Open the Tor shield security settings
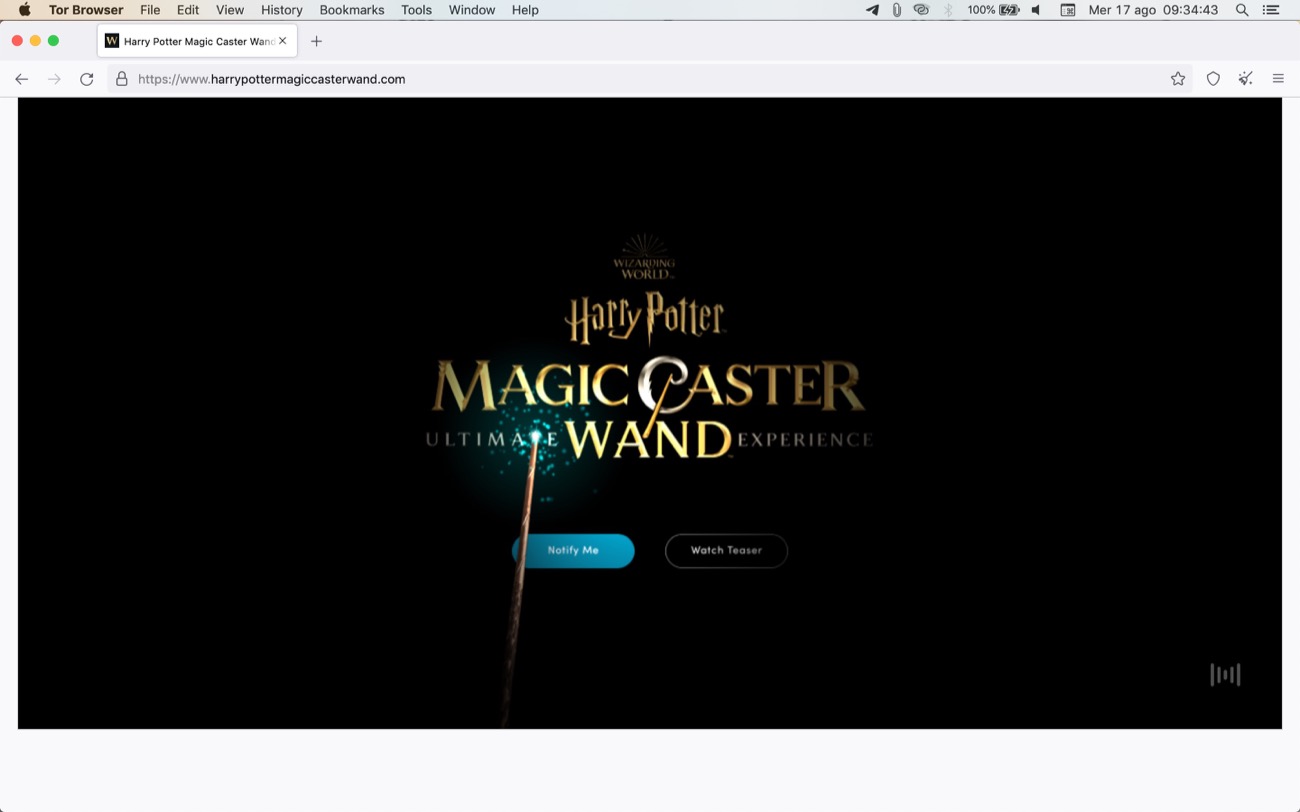Screen dimensions: 1300x812 click(x=1213, y=79)
